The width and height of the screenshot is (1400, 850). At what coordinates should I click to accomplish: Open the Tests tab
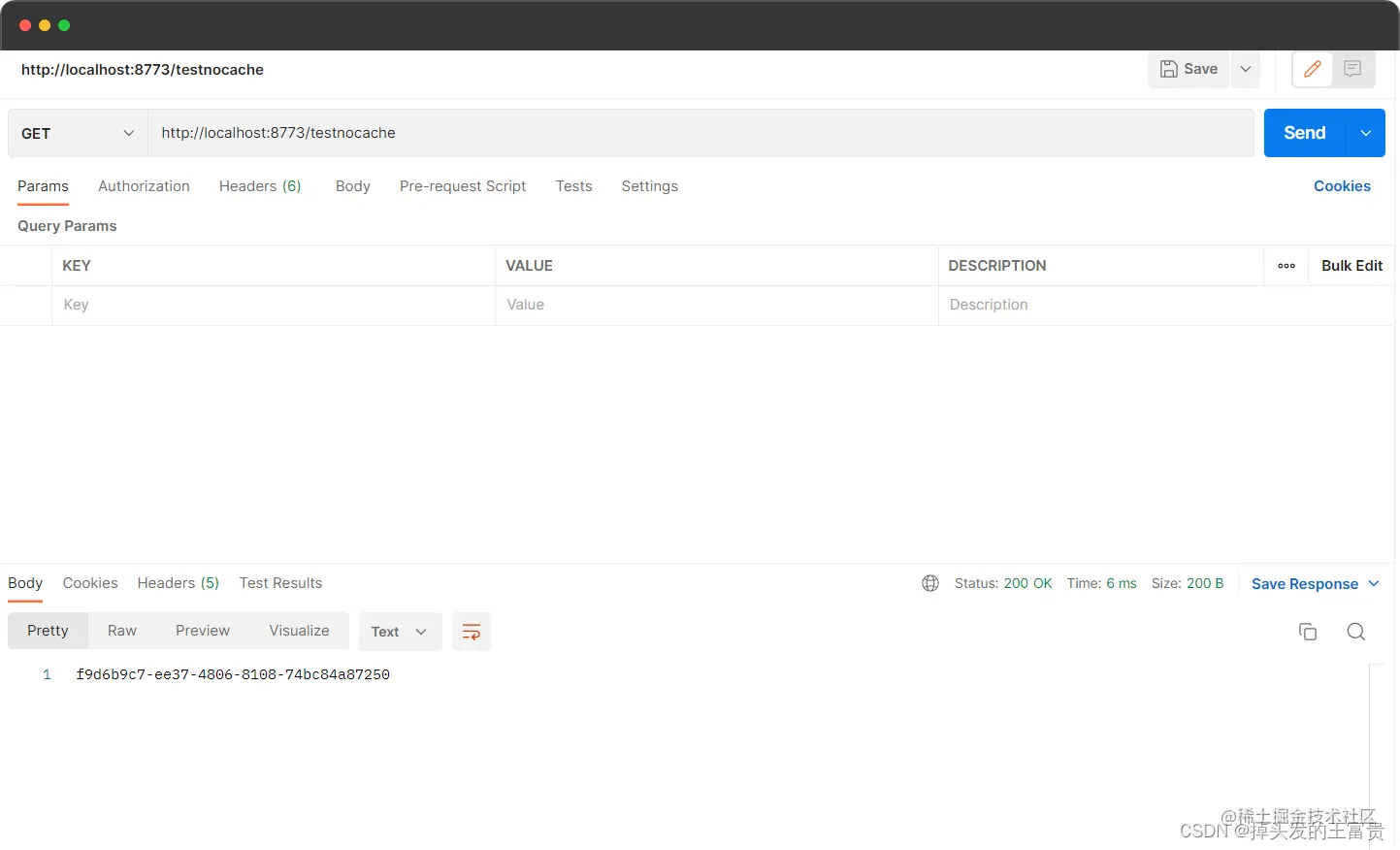(x=574, y=186)
